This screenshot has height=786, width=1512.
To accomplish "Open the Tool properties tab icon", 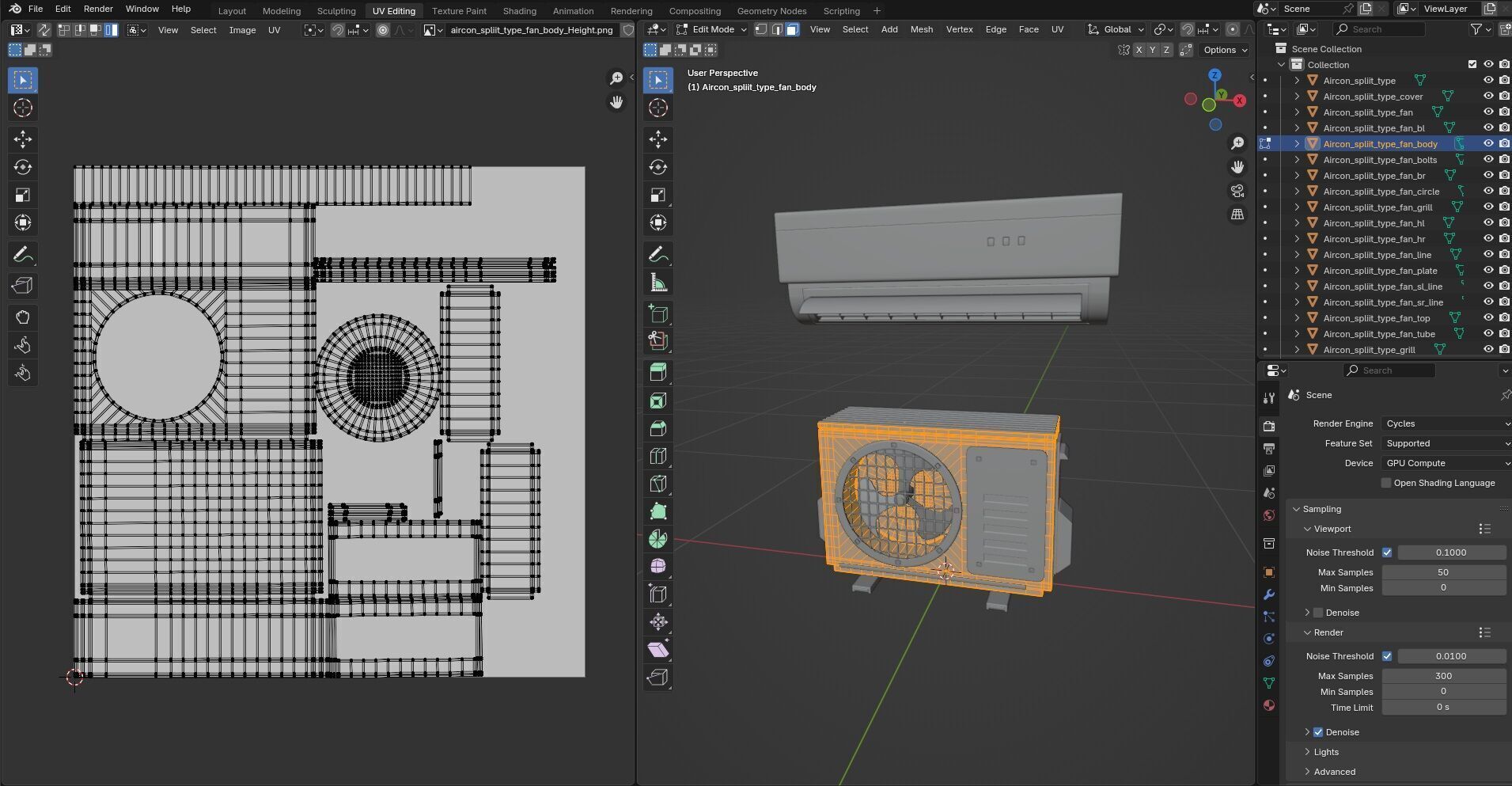I will 1269,398.
